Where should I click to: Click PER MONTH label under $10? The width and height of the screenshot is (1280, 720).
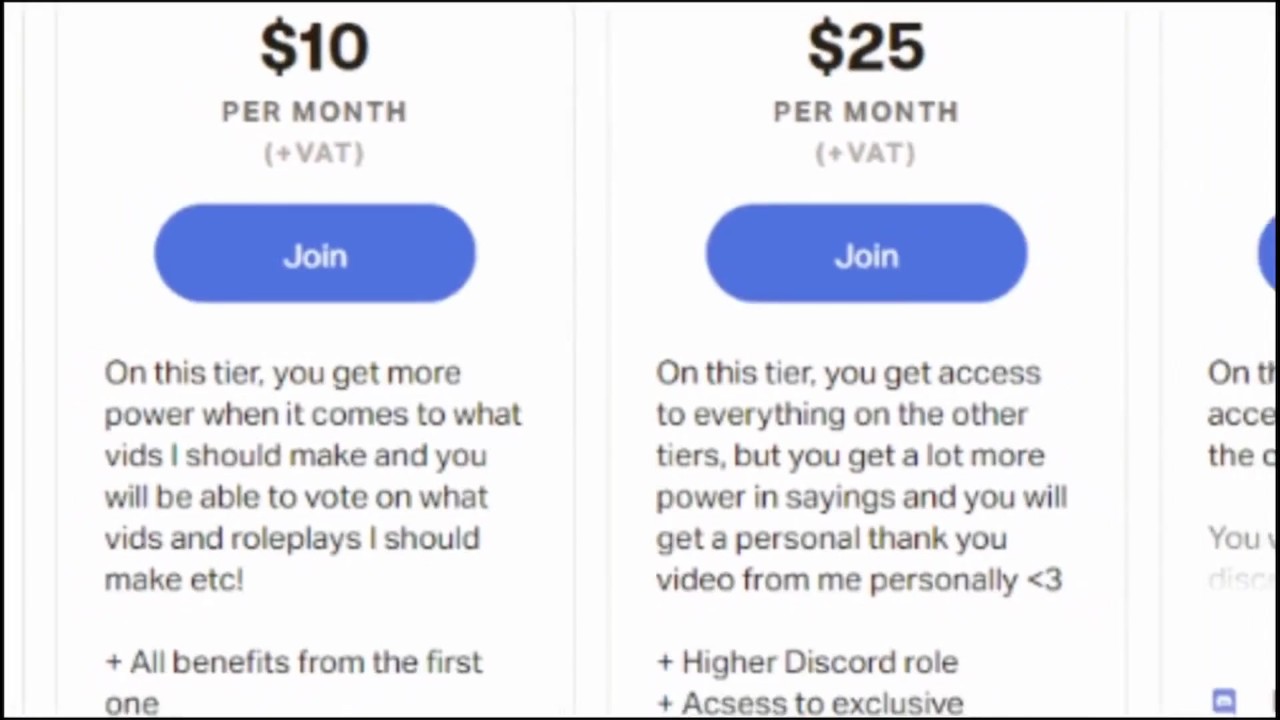[315, 111]
